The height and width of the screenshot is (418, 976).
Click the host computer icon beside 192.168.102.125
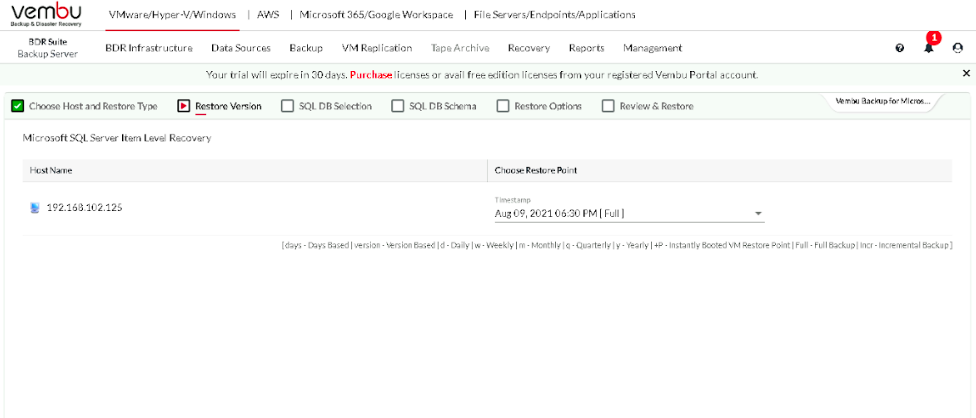click(35, 208)
